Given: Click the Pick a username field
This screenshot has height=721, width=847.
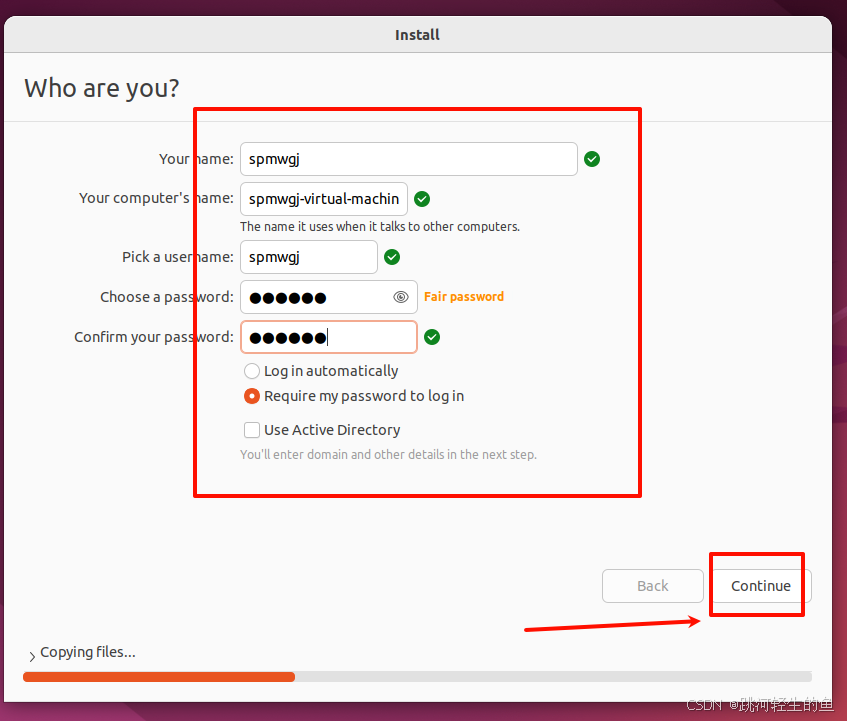Looking at the screenshot, I should click(308, 257).
